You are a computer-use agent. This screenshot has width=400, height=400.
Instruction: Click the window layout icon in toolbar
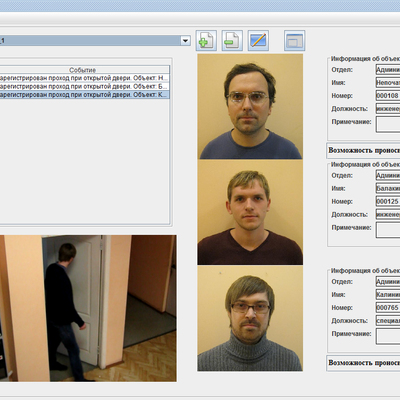coord(294,41)
